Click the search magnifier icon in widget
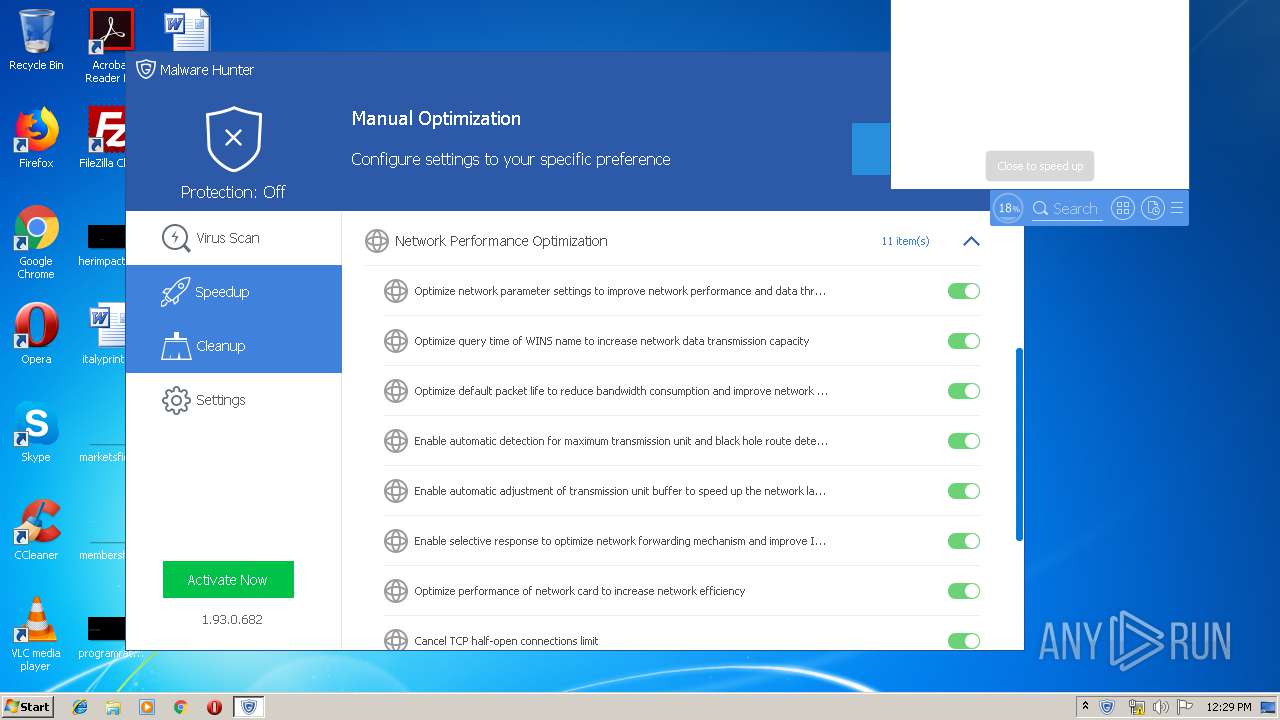The width and height of the screenshot is (1280, 720). click(x=1040, y=208)
